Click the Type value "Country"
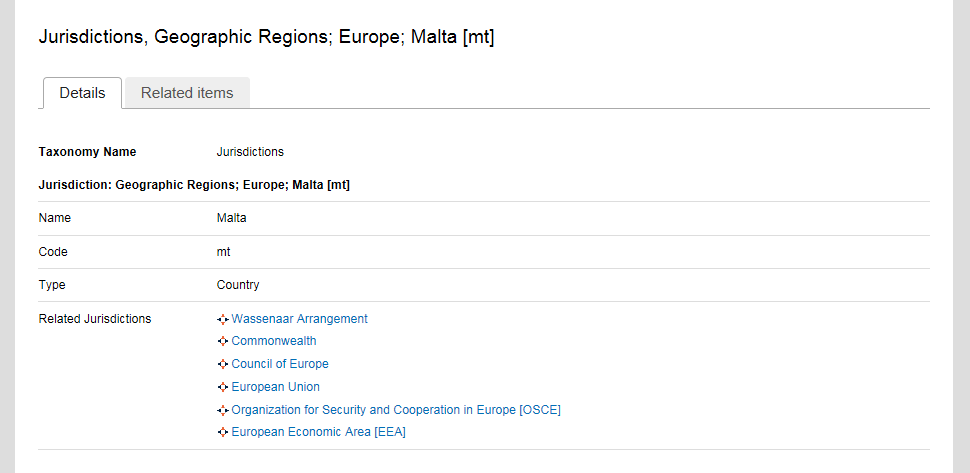Image resolution: width=970 pixels, height=473 pixels. [238, 285]
